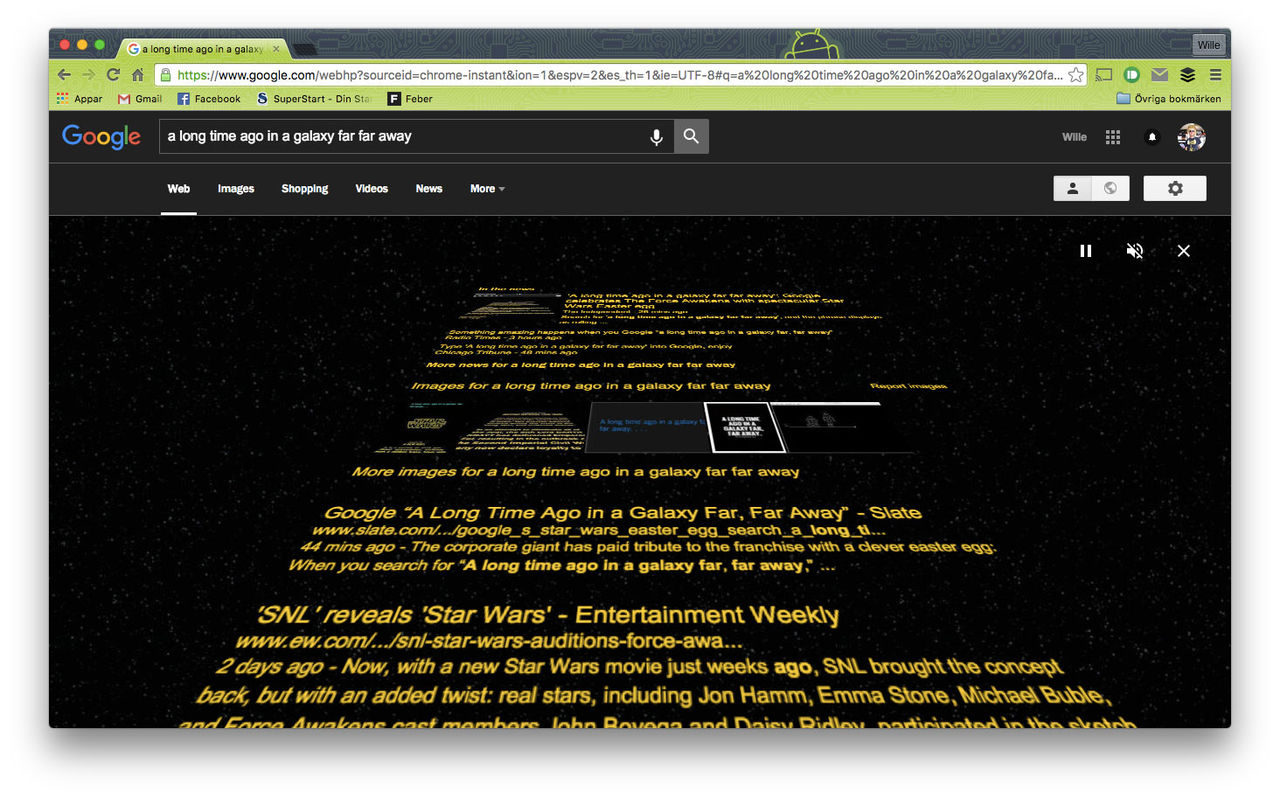
Task: Switch to the Images search tab
Action: point(236,189)
